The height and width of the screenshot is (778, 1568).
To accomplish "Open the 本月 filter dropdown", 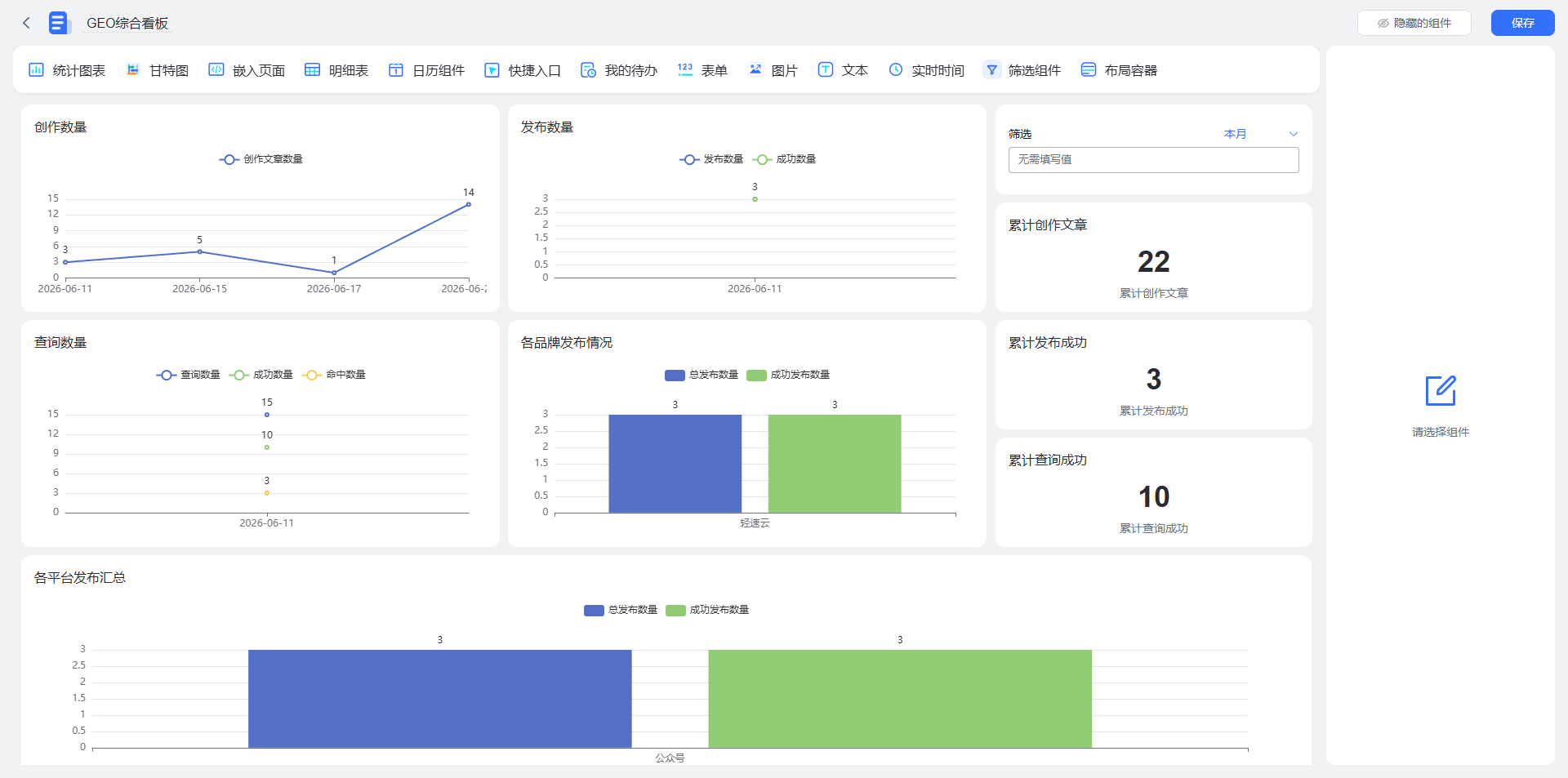I will 1235,134.
